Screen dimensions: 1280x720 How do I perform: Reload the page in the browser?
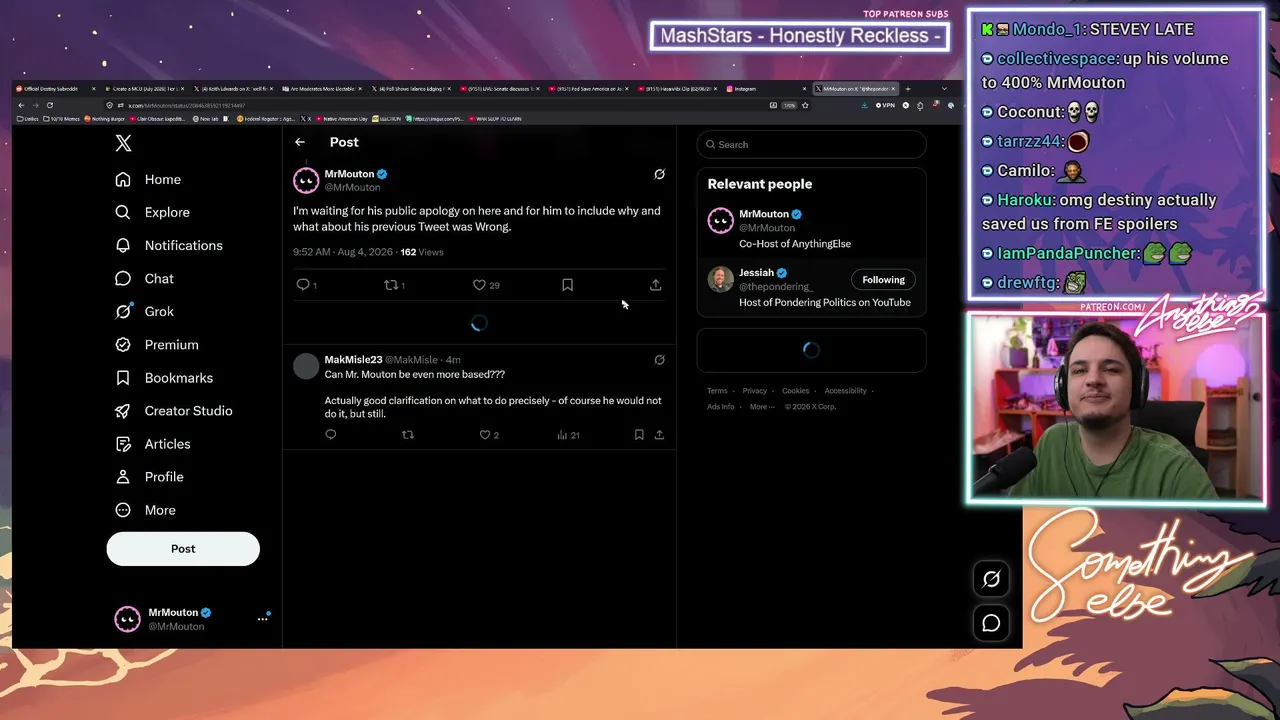coord(50,105)
